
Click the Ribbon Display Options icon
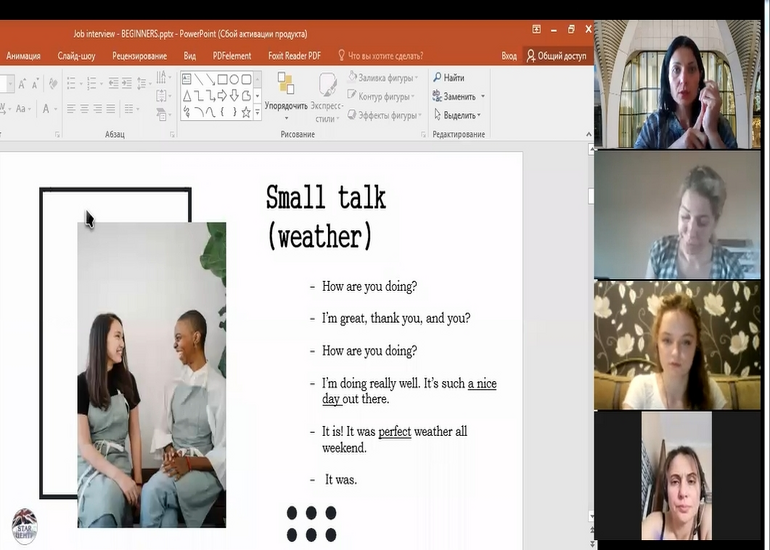(537, 30)
